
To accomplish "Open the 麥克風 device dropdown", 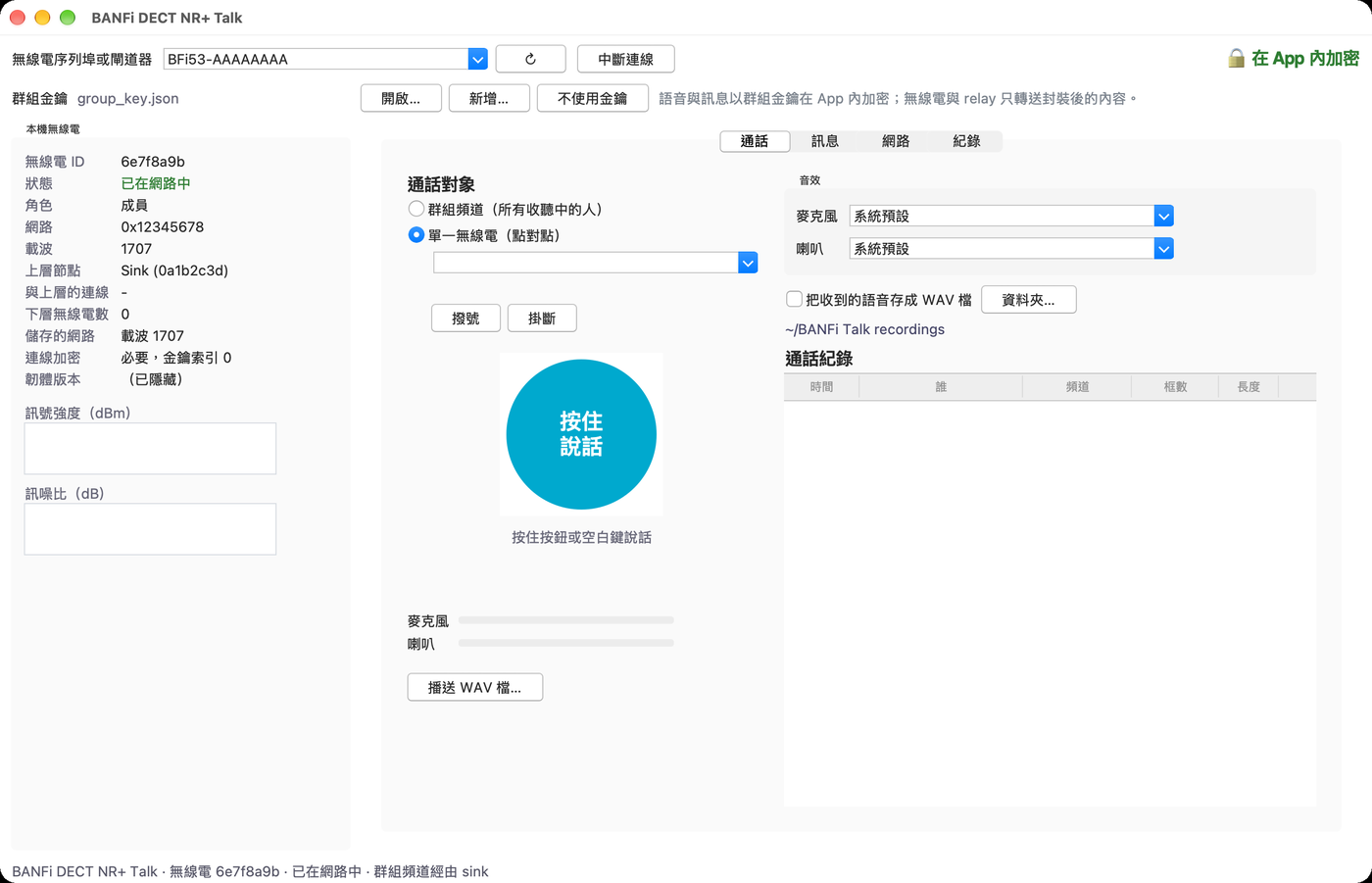I will point(1163,216).
